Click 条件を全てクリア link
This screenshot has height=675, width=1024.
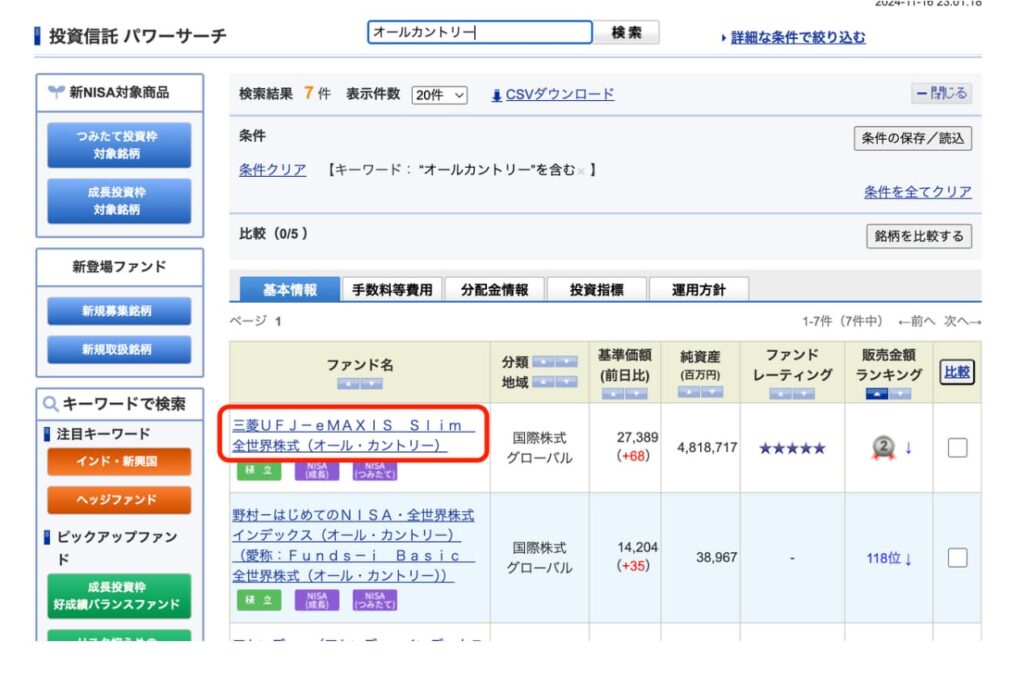918,192
